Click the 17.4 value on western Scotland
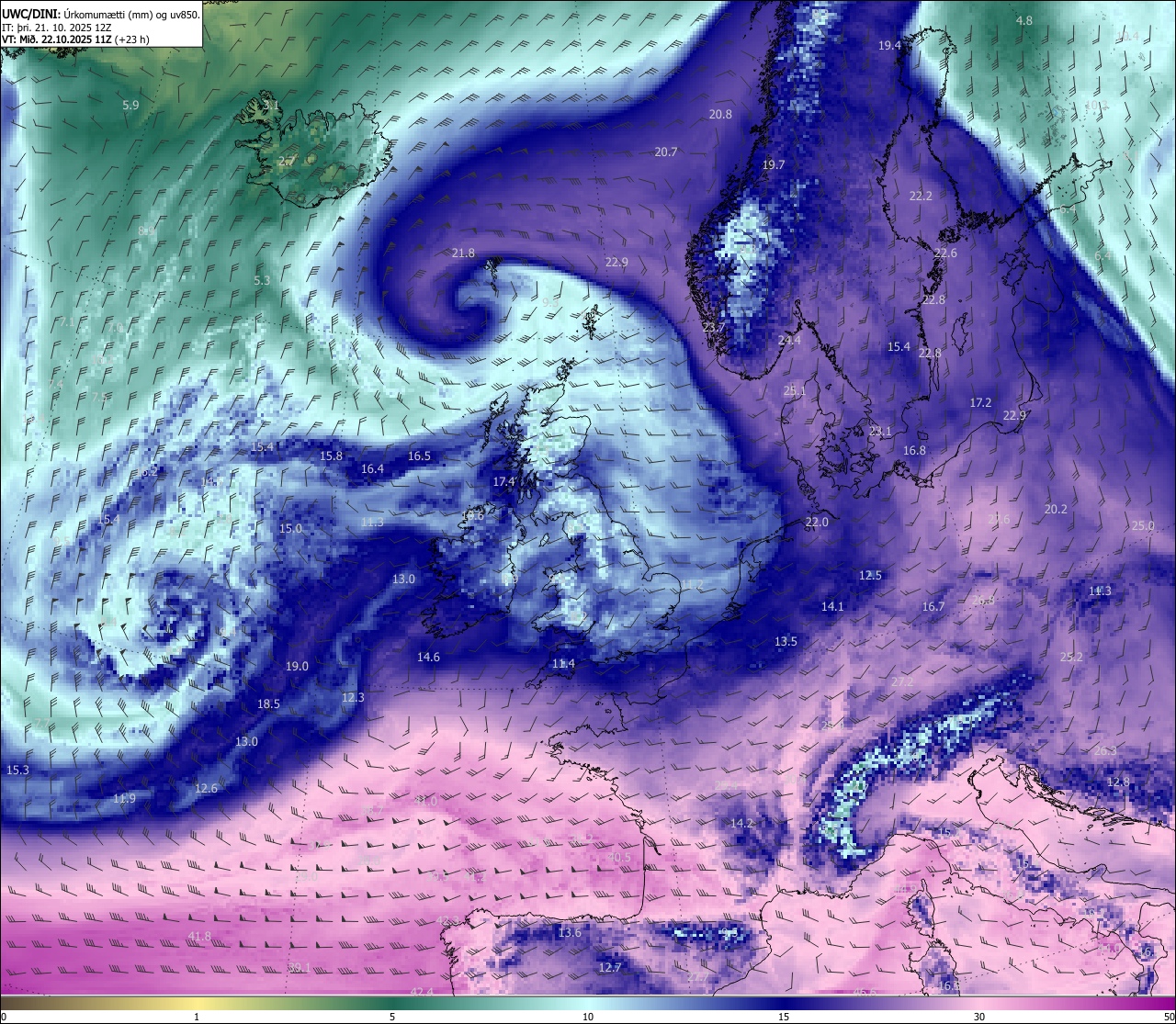This screenshot has height=1024, width=1176. (x=503, y=481)
